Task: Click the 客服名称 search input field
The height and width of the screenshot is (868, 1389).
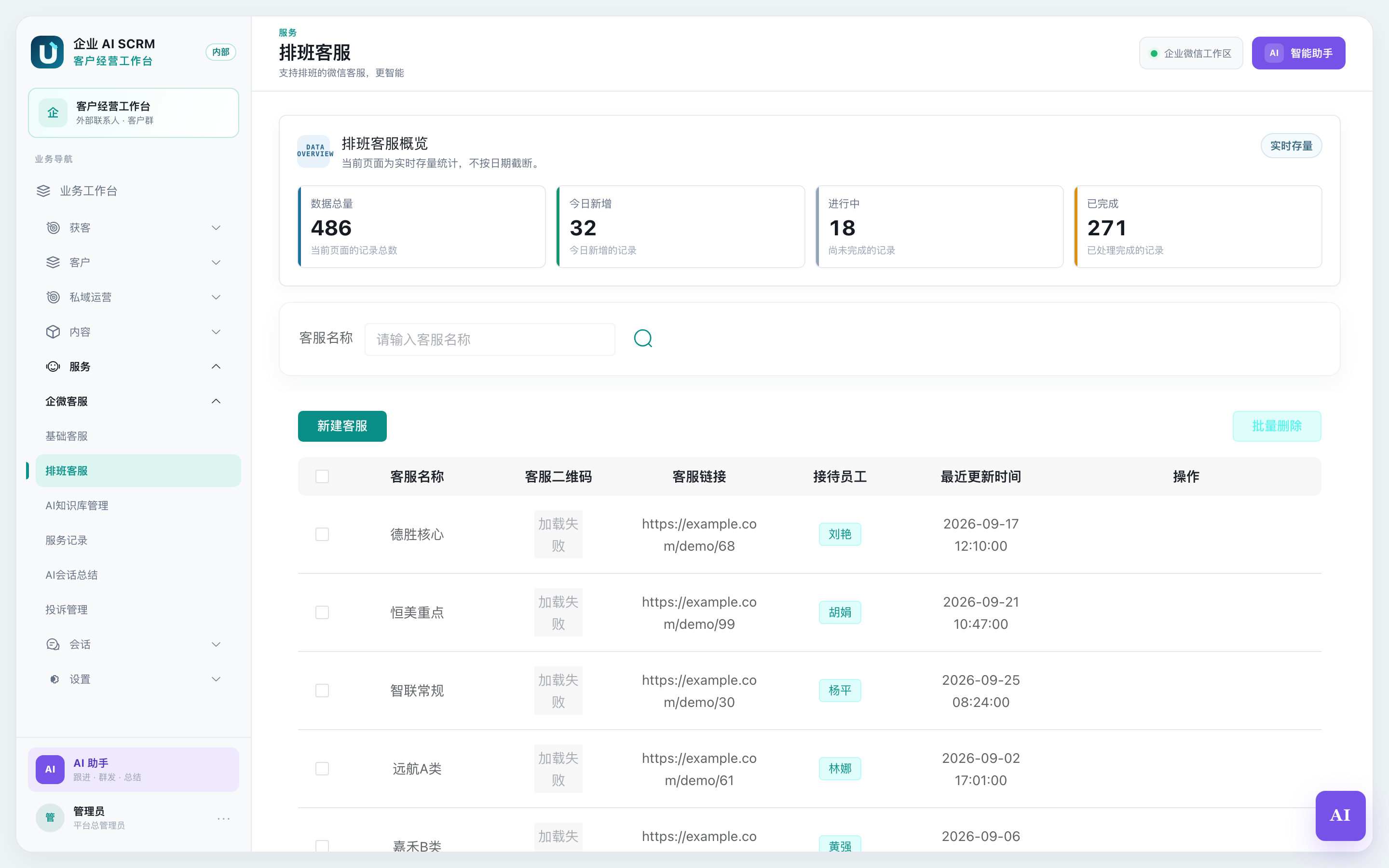Action: point(490,339)
